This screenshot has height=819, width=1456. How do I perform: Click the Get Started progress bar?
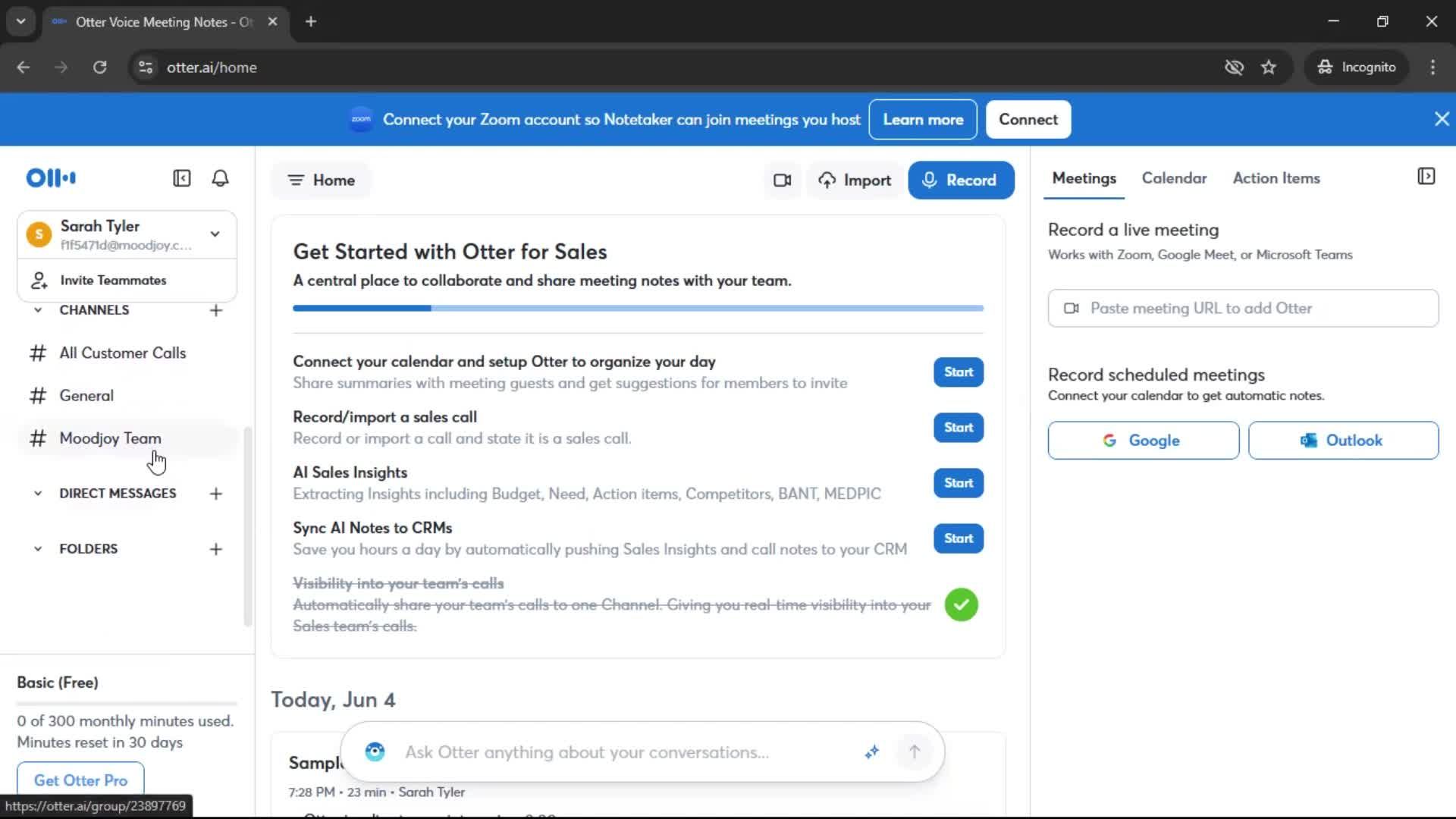(x=639, y=308)
